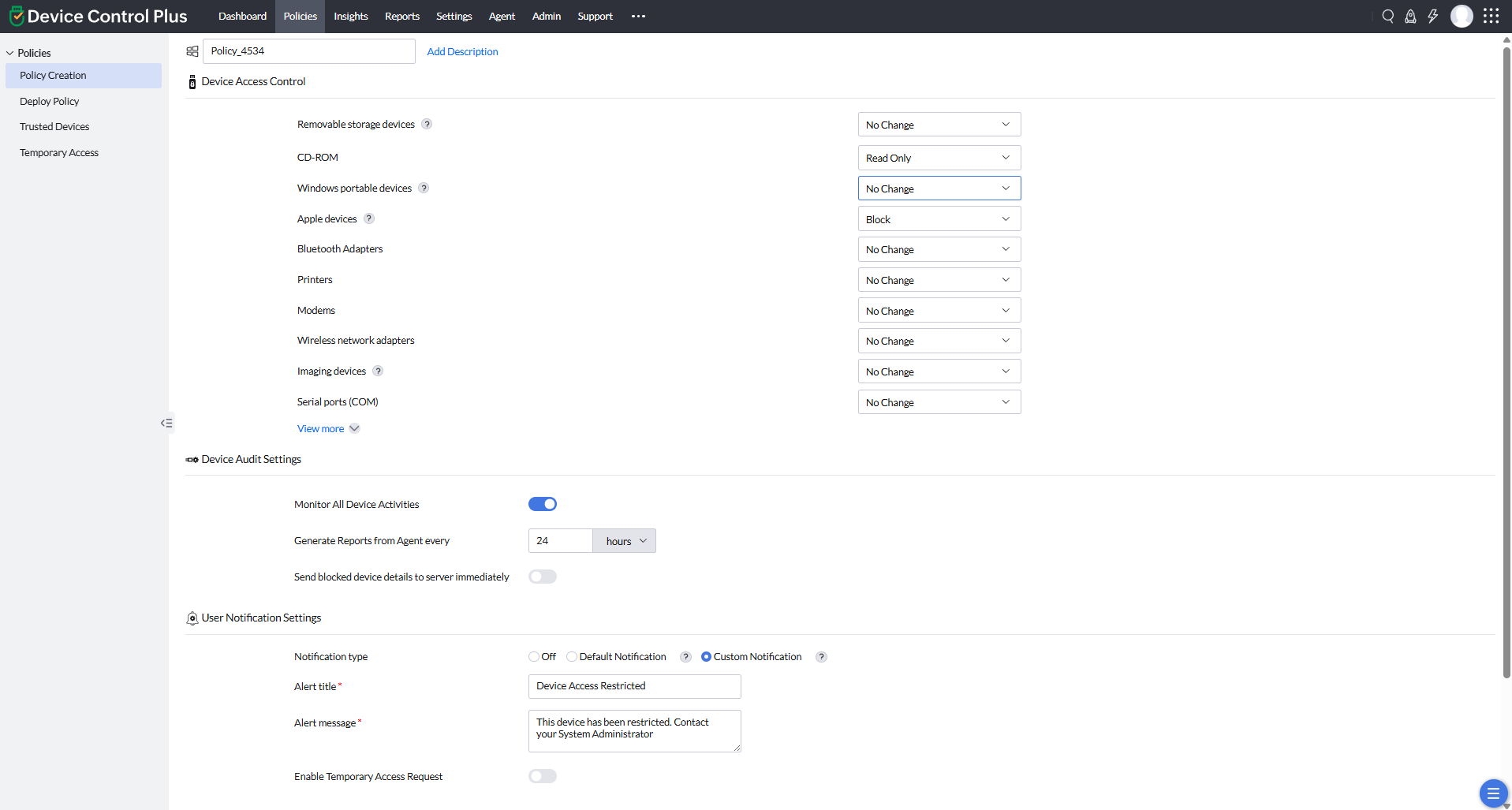
Task: Open Serial ports (COM) dropdown
Action: pos(939,402)
